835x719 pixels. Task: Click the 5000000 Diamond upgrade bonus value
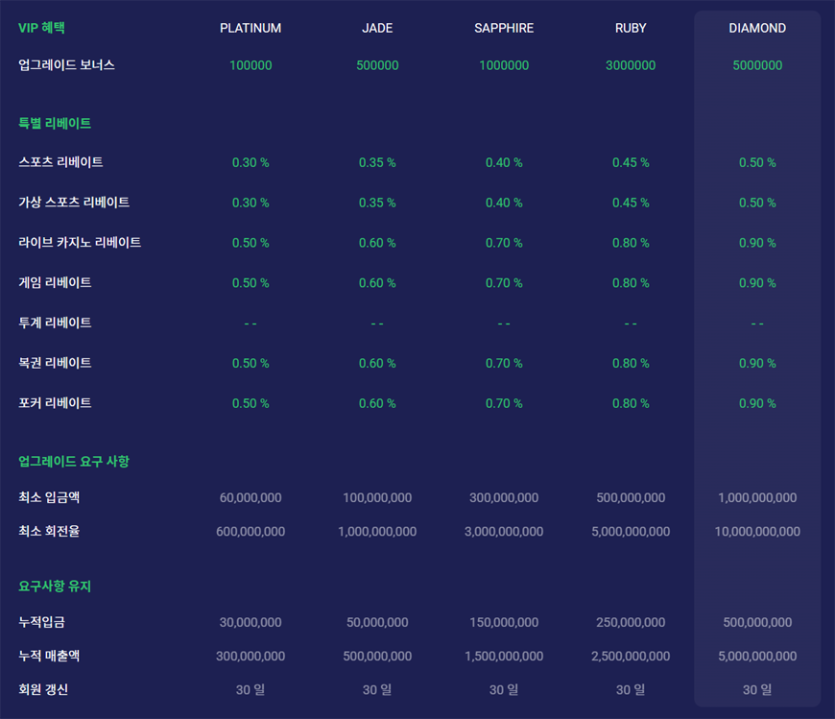click(x=757, y=65)
